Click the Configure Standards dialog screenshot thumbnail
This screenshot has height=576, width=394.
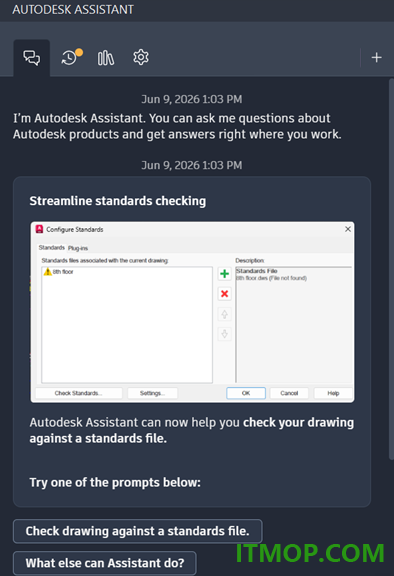tap(192, 312)
